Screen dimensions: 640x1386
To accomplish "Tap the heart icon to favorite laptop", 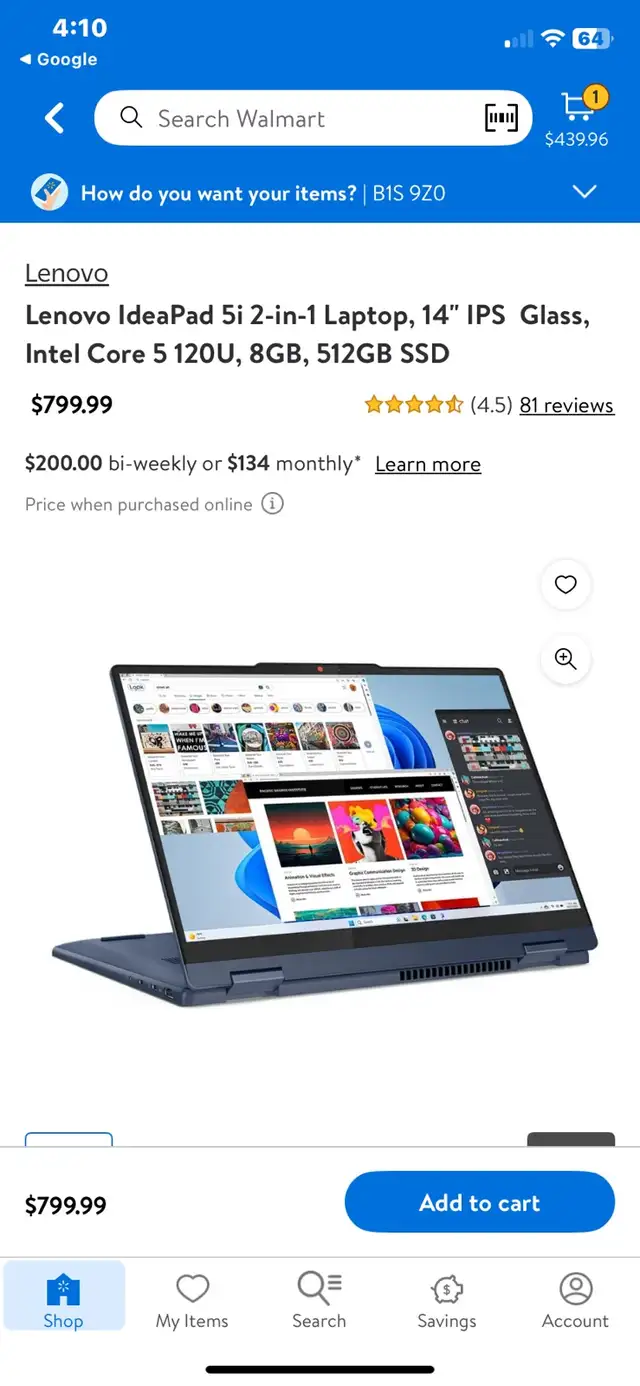I will click(566, 585).
